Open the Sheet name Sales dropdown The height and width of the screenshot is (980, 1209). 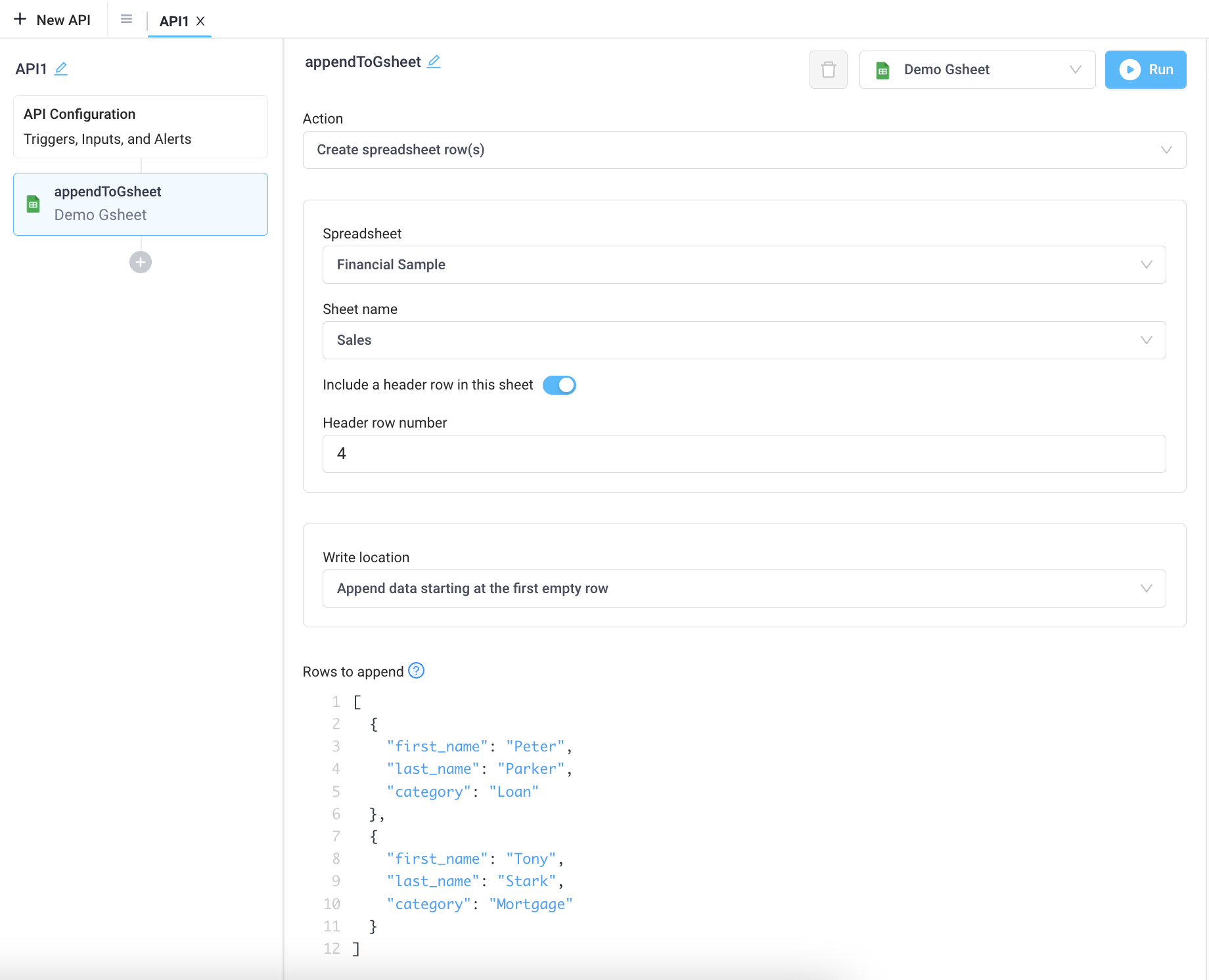744,340
